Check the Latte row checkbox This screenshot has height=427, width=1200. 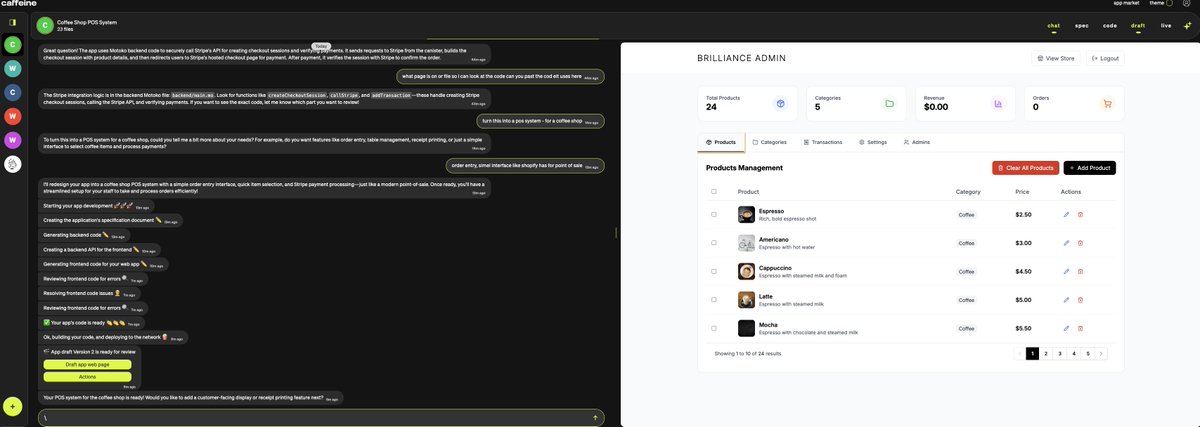click(x=713, y=300)
